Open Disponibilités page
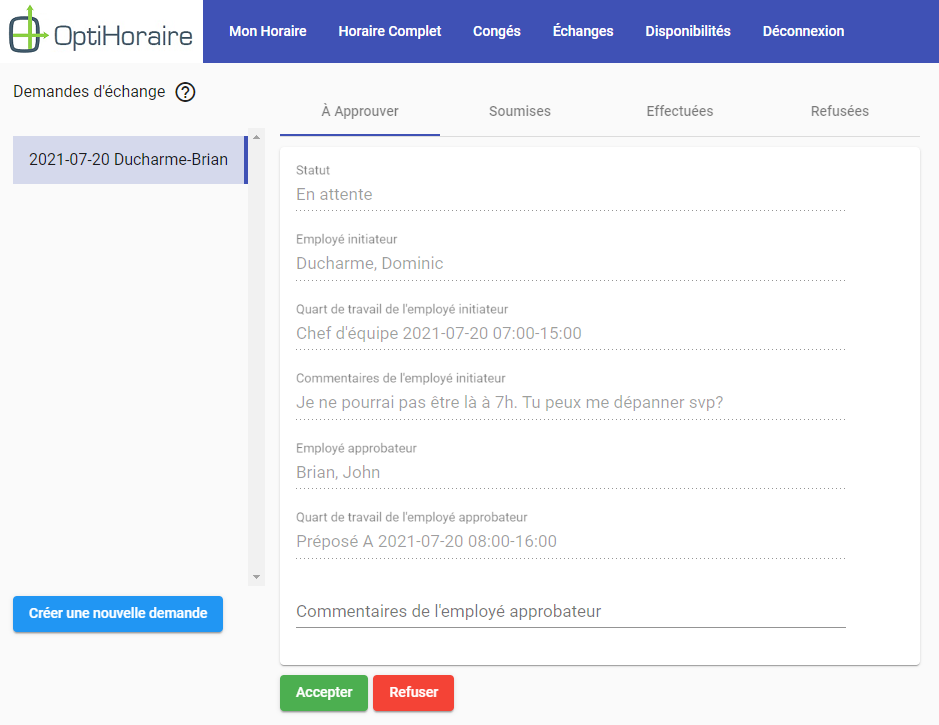The height and width of the screenshot is (725, 939). coord(687,31)
